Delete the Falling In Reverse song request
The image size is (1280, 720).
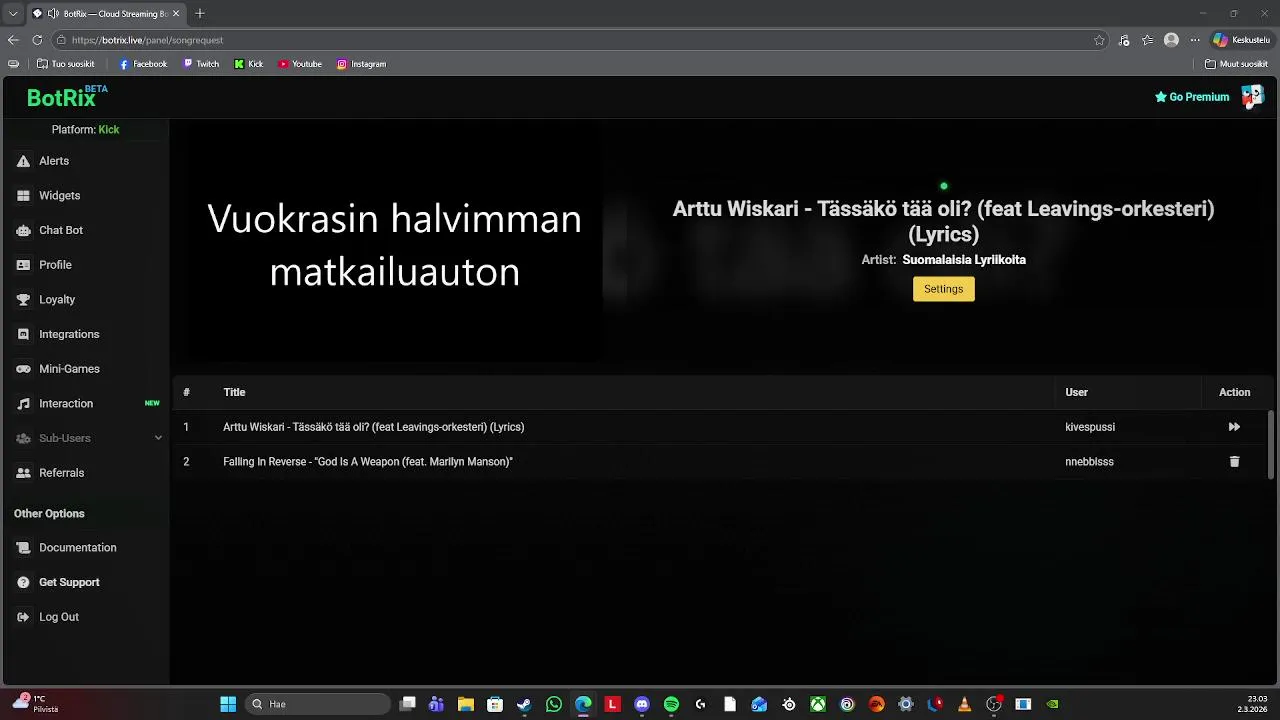point(1234,462)
